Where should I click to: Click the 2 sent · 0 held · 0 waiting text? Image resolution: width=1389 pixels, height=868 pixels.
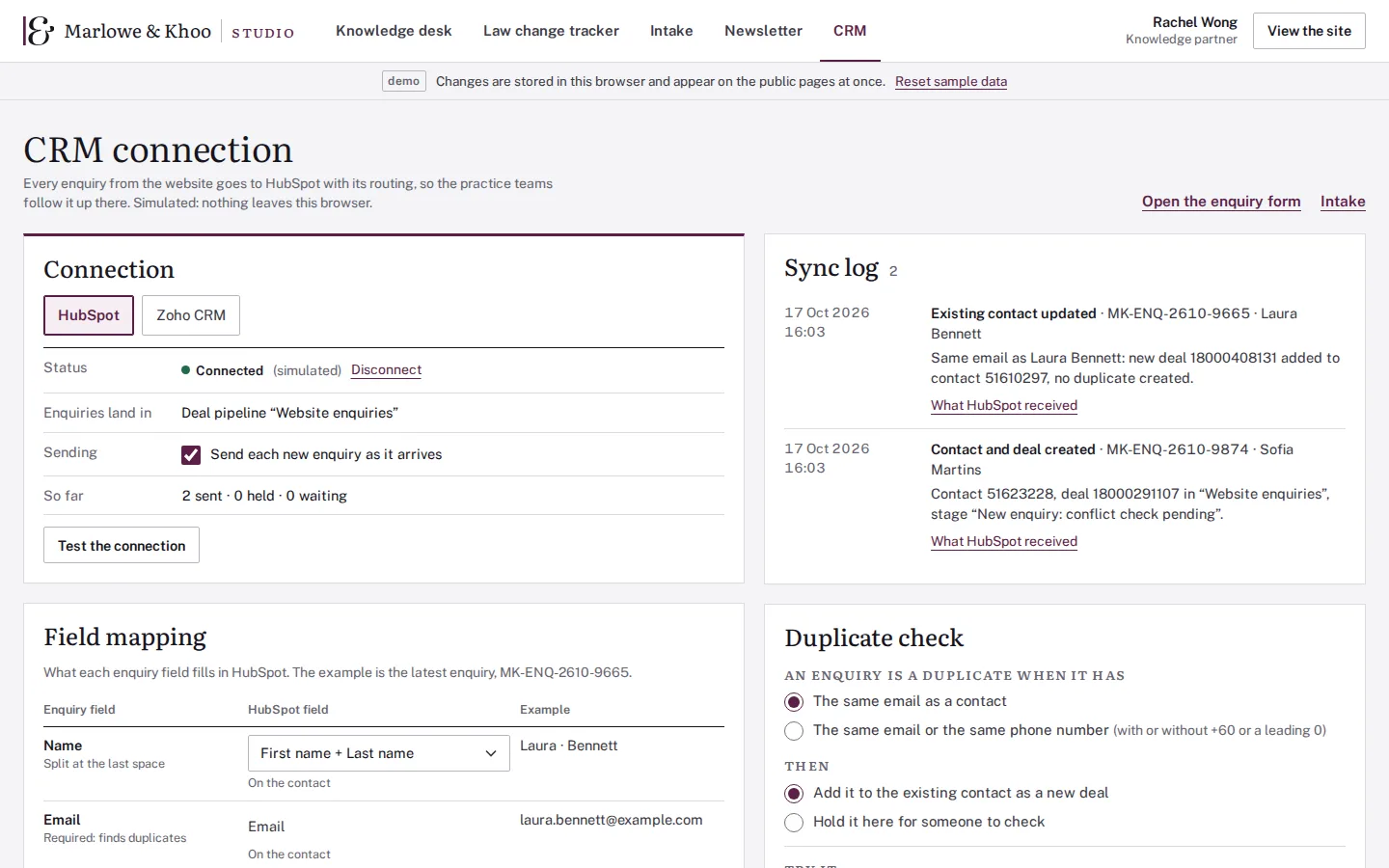tap(264, 496)
